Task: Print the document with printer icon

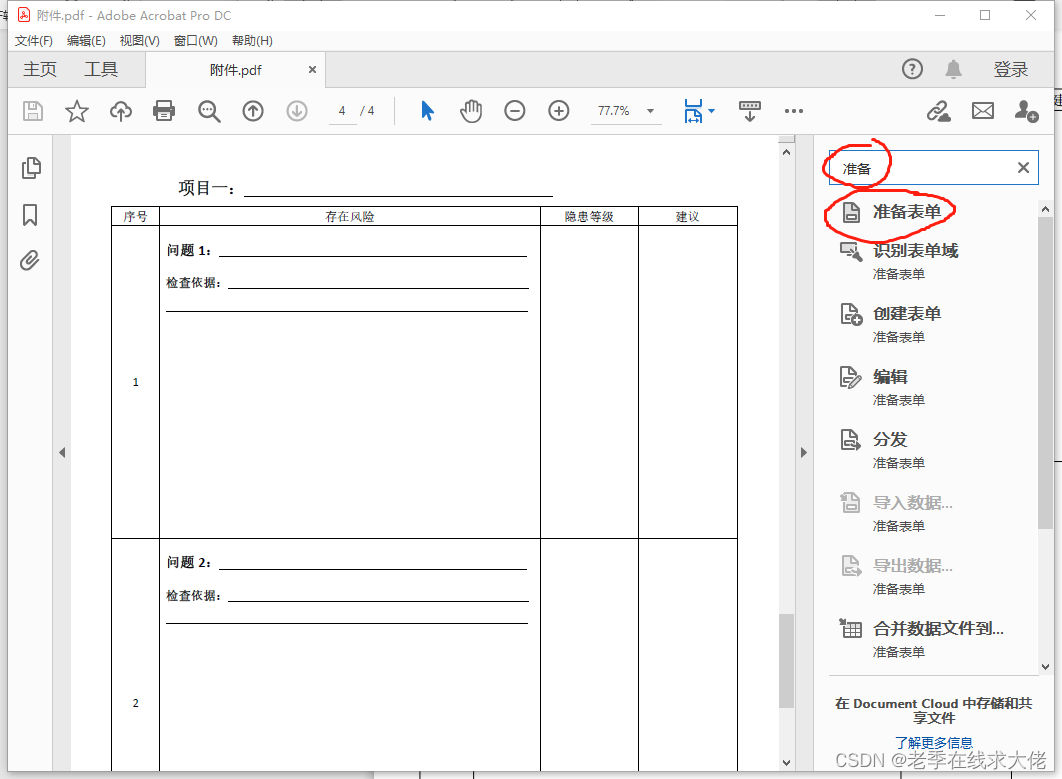Action: tap(164, 110)
